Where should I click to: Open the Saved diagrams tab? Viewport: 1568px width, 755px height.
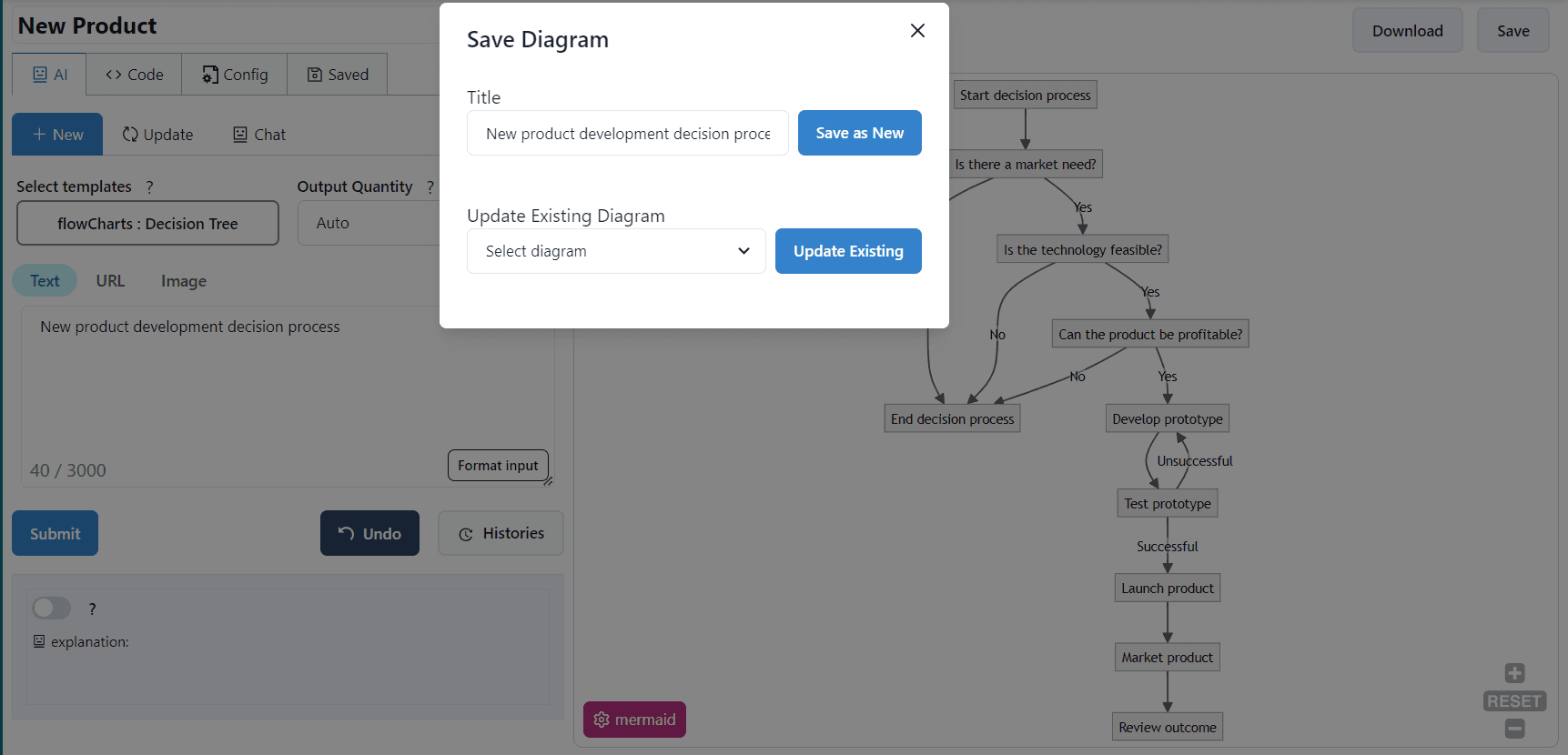click(337, 74)
